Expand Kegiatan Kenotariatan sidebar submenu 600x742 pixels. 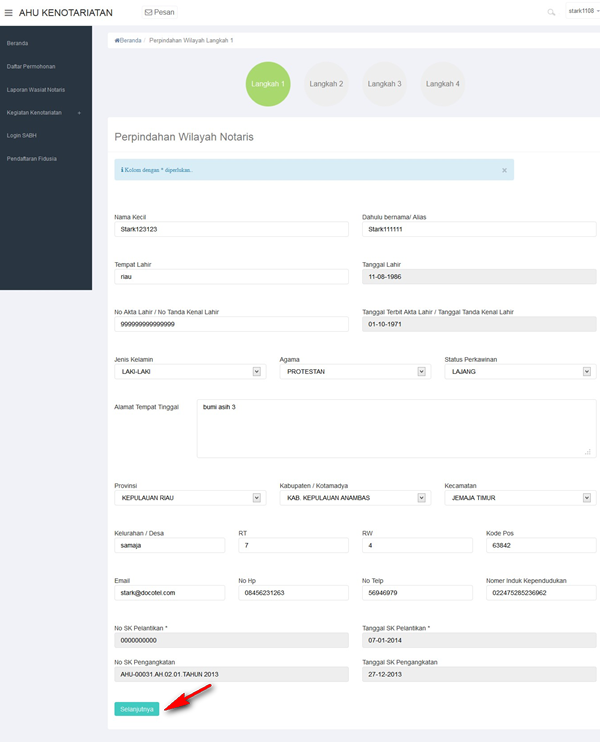pyautogui.click(x=45, y=112)
